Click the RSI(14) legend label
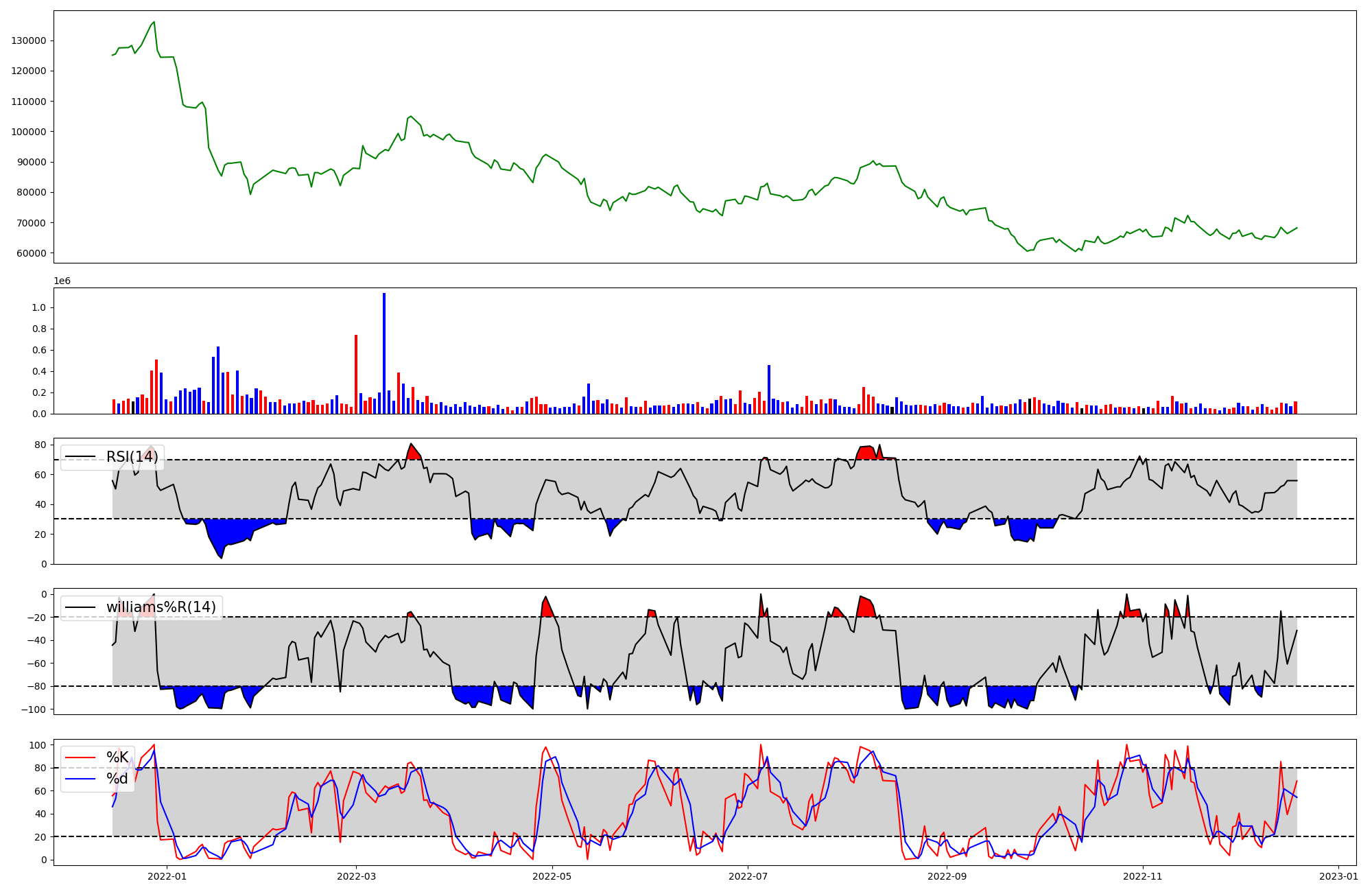Image resolution: width=1372 pixels, height=892 pixels. tap(132, 457)
